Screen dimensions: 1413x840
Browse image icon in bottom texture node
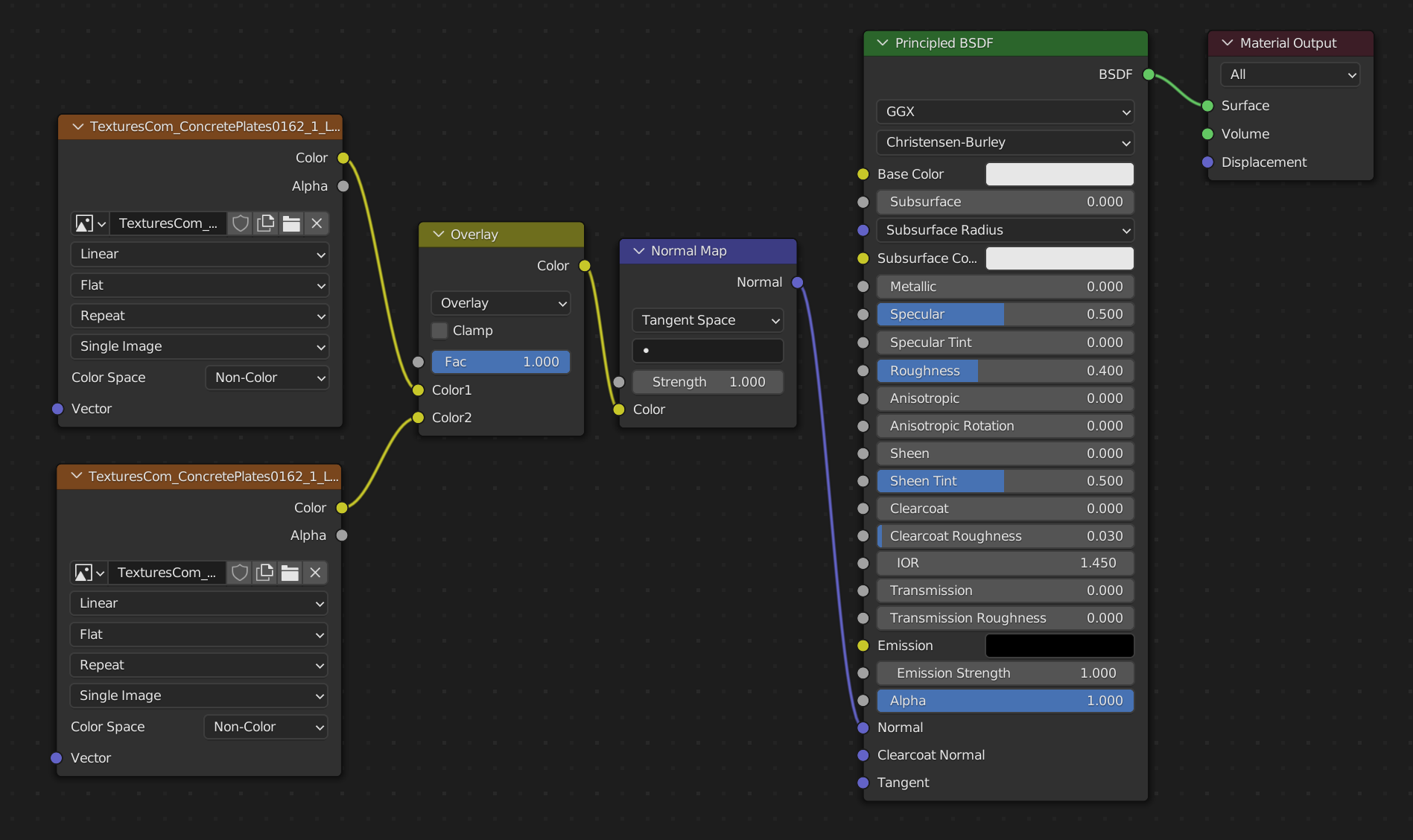89,573
